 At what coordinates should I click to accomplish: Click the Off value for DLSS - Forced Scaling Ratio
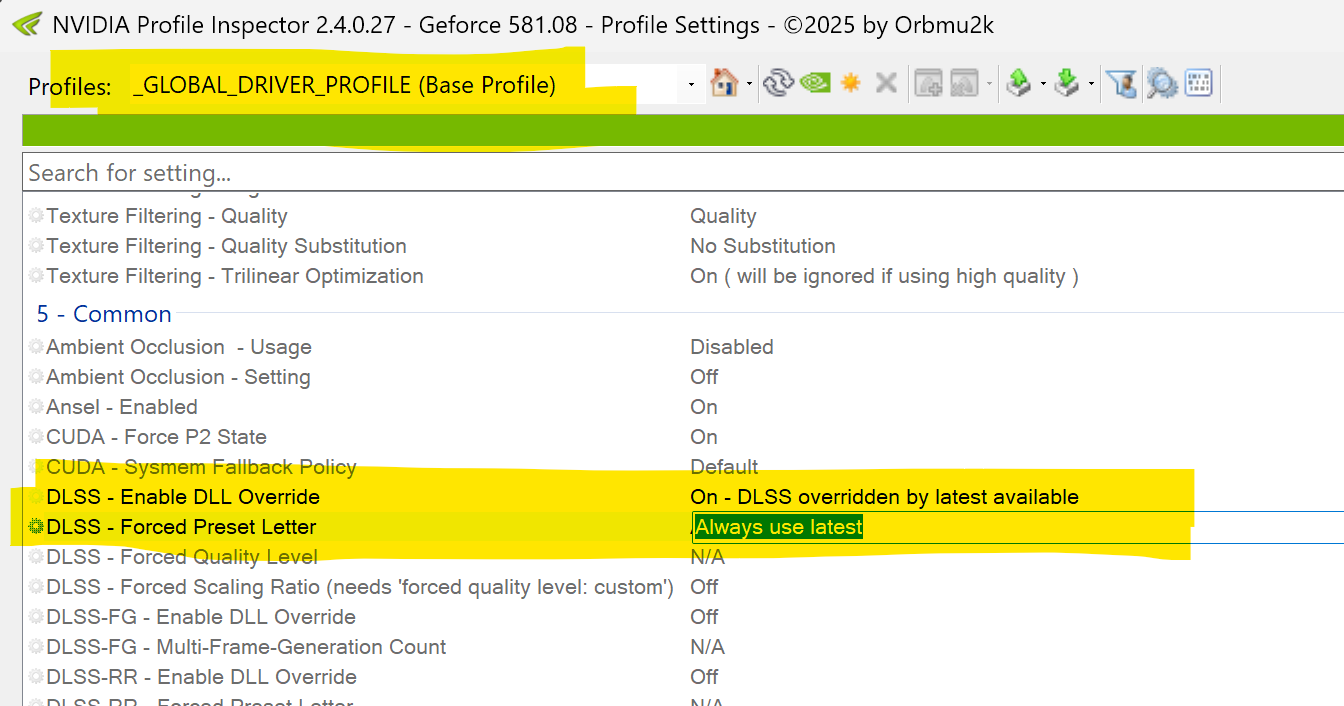click(704, 587)
